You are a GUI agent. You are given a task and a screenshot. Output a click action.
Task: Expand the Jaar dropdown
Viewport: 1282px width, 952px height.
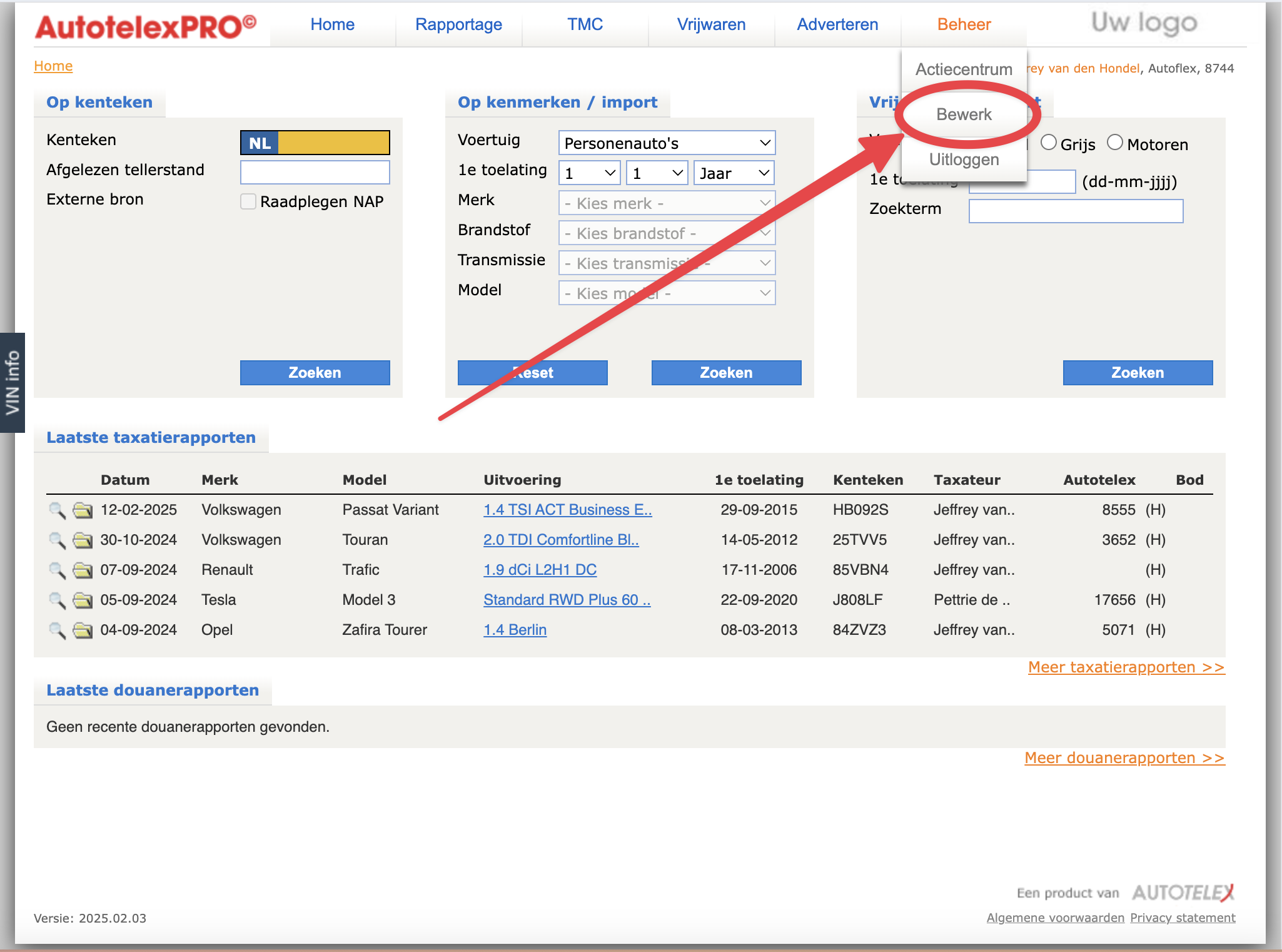click(x=734, y=173)
